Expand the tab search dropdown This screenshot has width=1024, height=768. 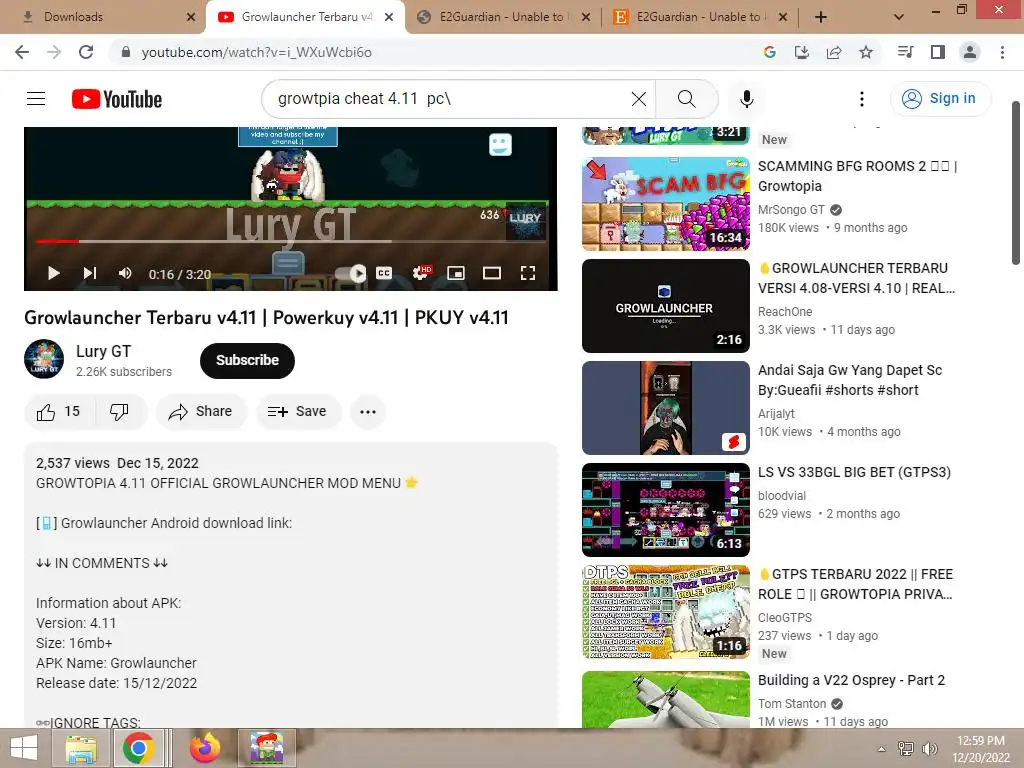(899, 17)
